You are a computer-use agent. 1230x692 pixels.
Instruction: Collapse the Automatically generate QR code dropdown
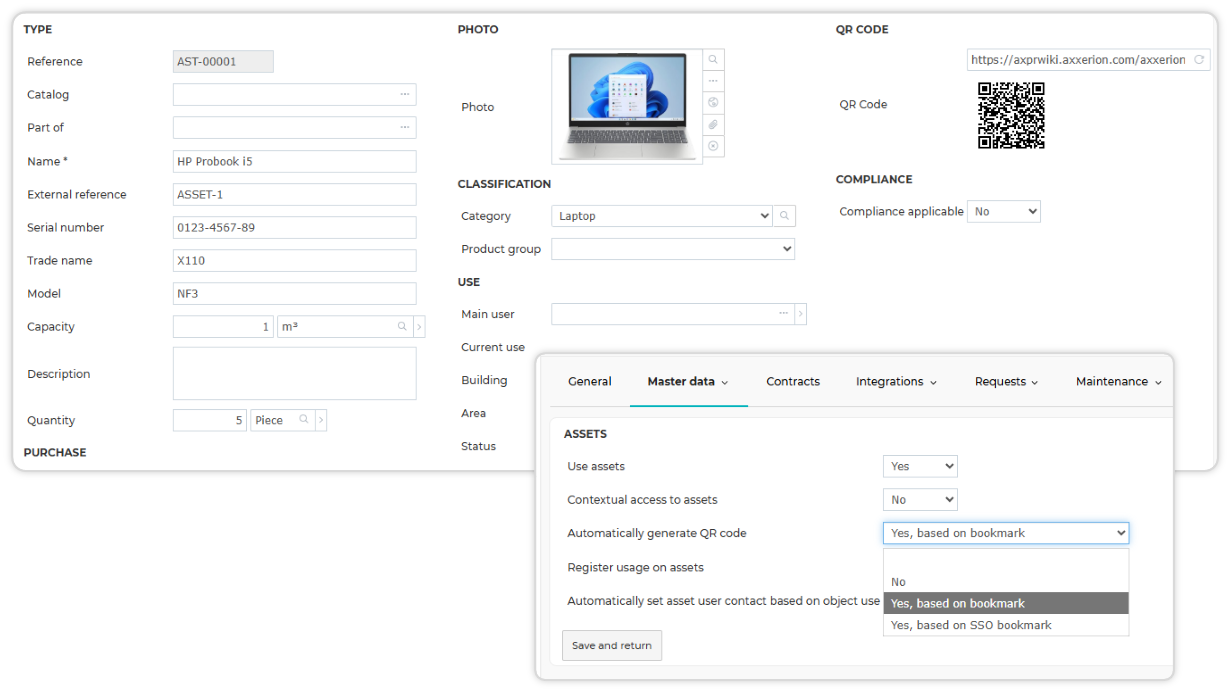click(1006, 533)
